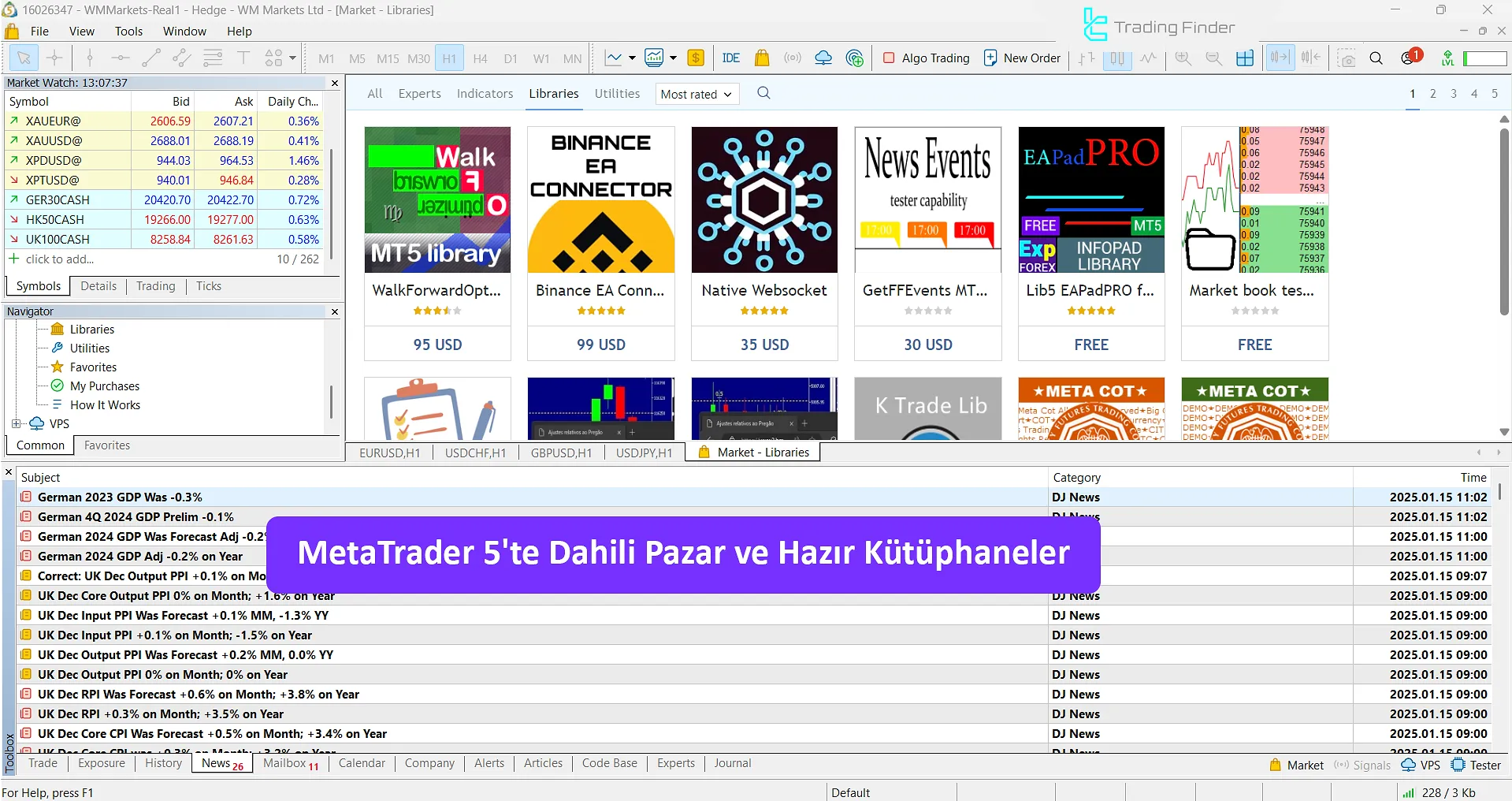Select the text annotation tool
Viewport: 1512px width, 801px height.
243,58
